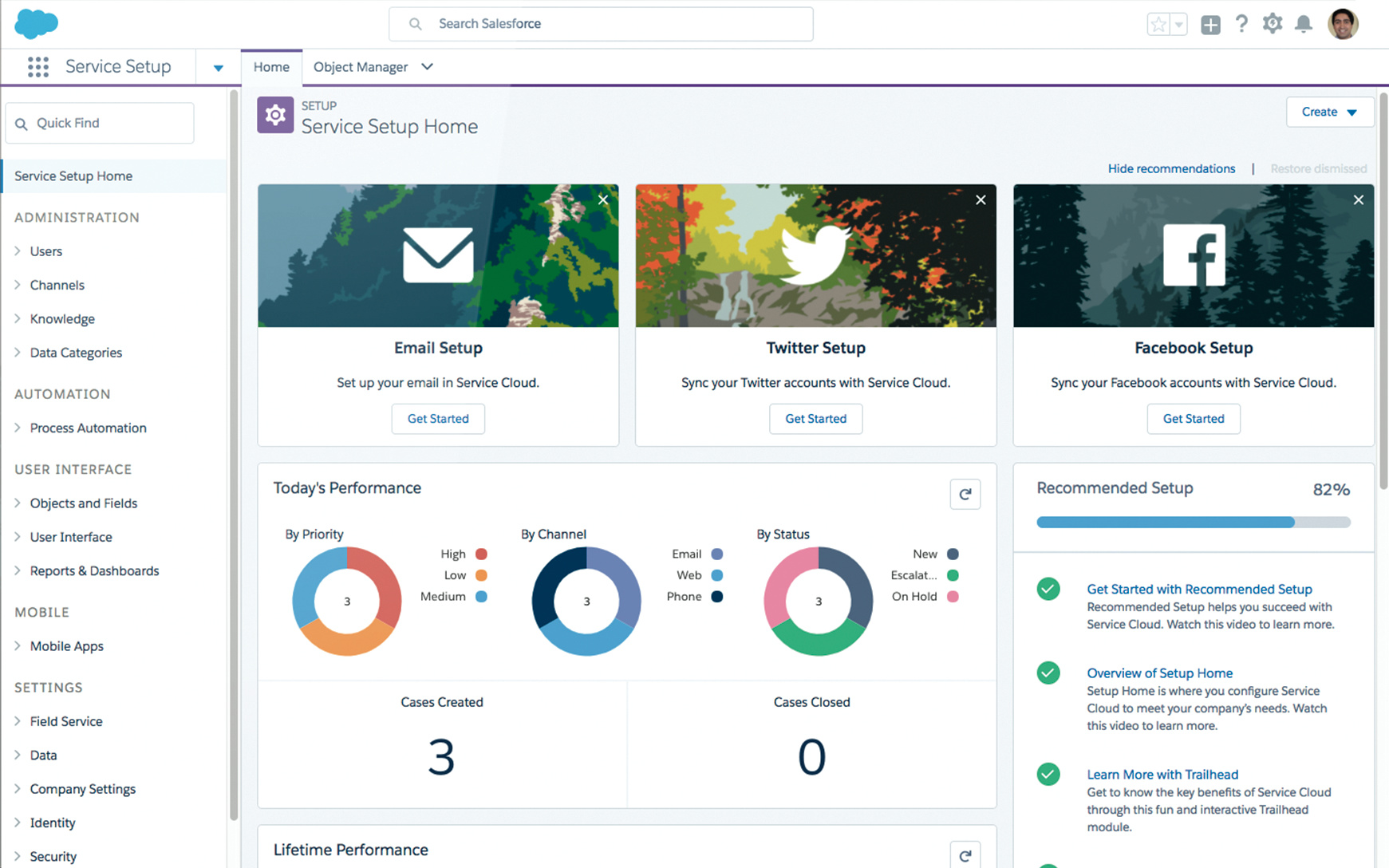Image resolution: width=1389 pixels, height=868 pixels.
Task: Click the global actions plus icon
Action: click(x=1210, y=25)
